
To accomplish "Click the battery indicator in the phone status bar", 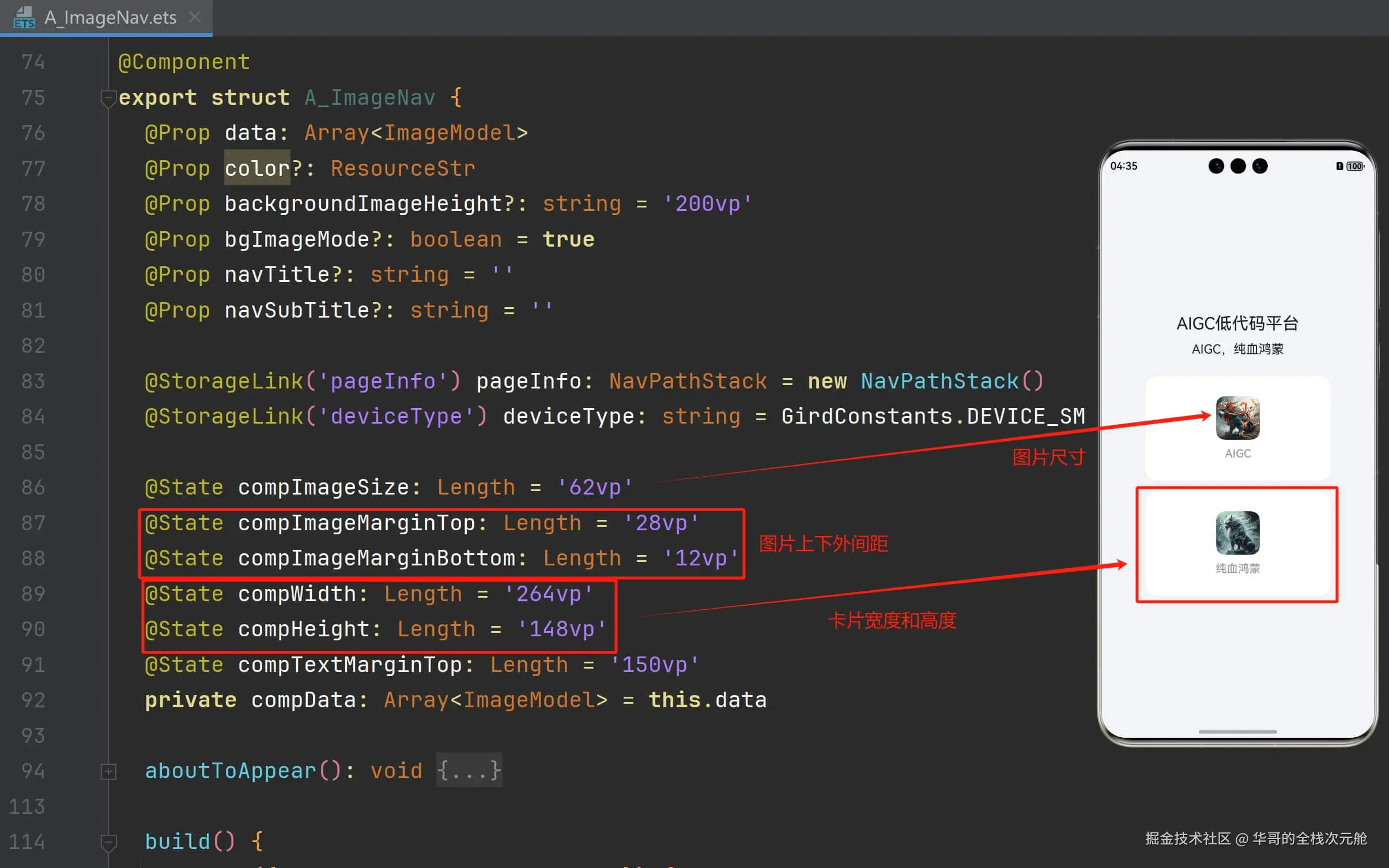I will [x=1354, y=167].
